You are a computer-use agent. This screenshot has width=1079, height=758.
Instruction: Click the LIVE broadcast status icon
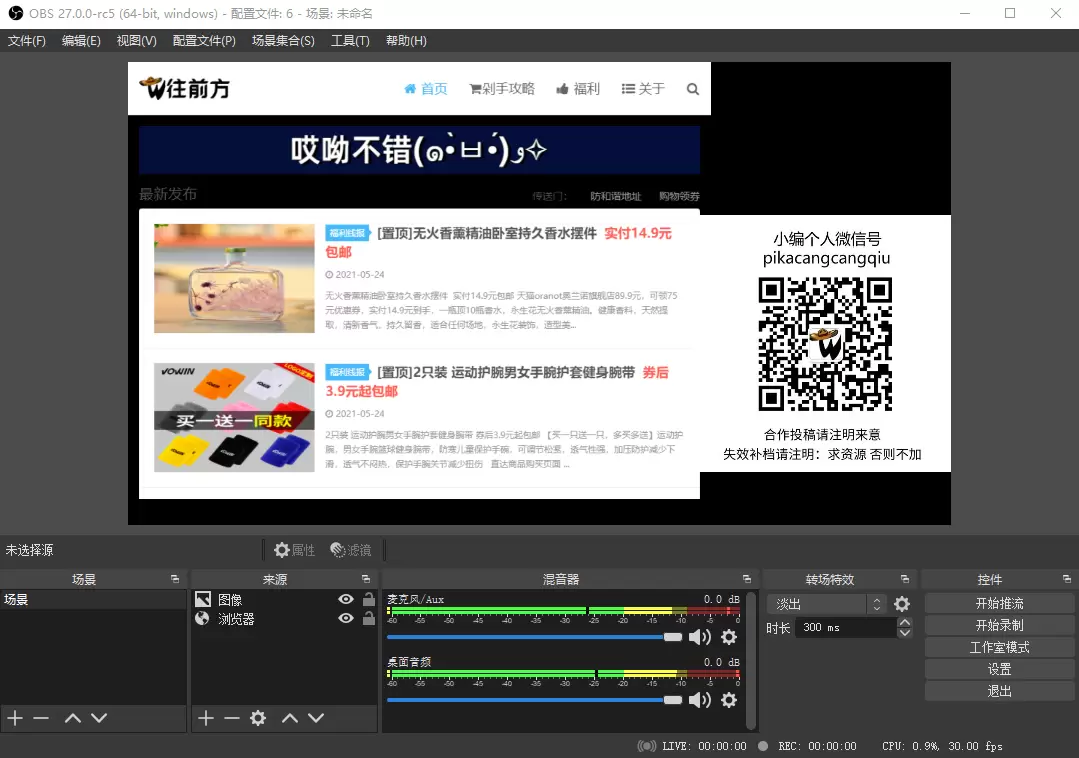(x=646, y=746)
